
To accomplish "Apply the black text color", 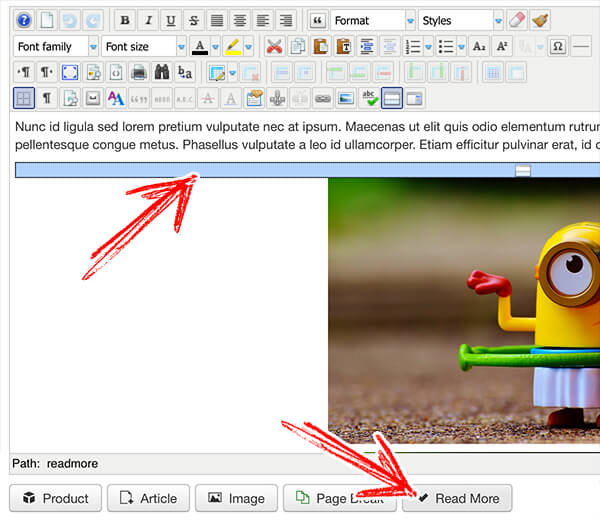I will (x=200, y=47).
